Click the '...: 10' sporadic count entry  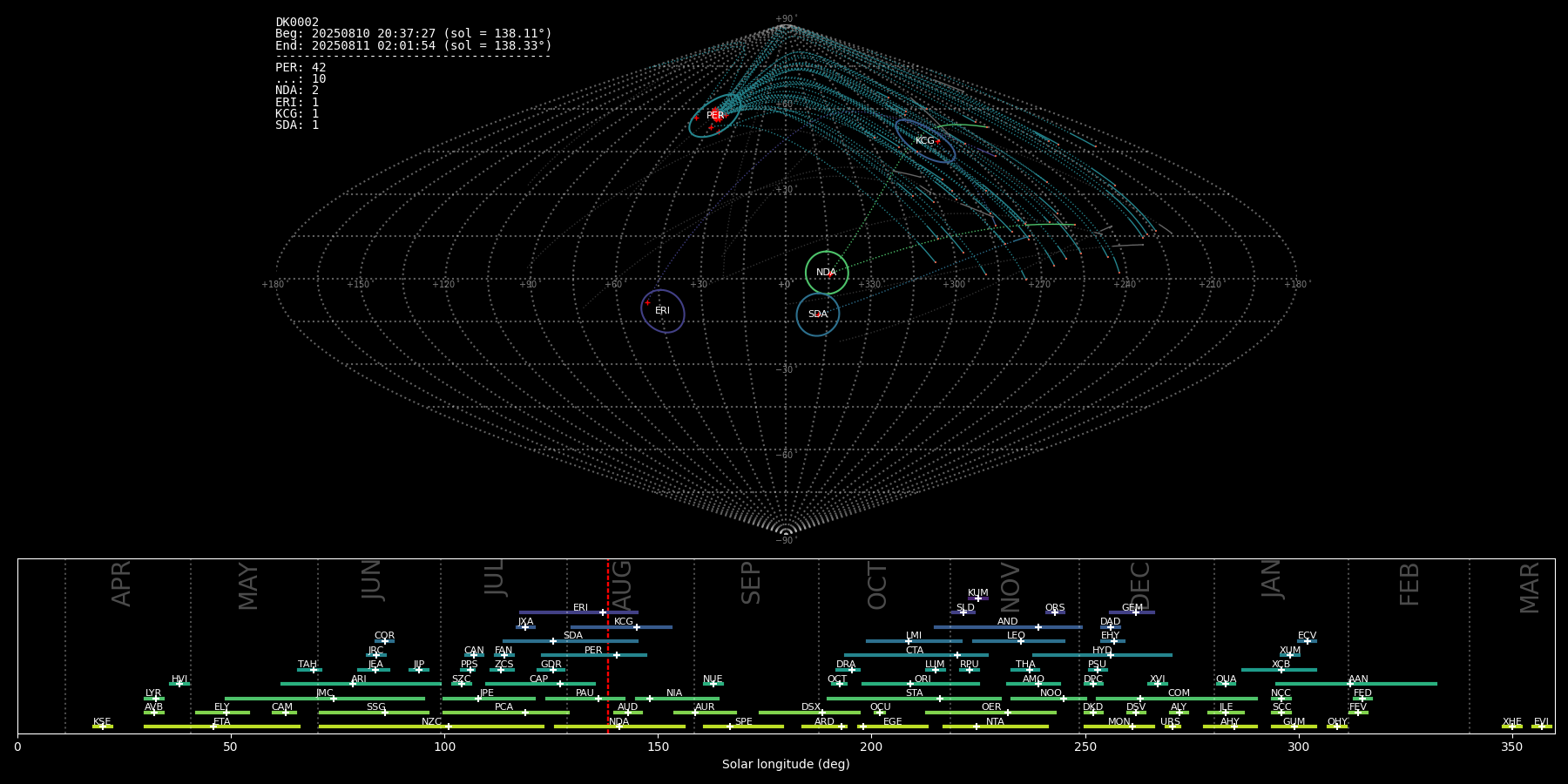click(301, 79)
